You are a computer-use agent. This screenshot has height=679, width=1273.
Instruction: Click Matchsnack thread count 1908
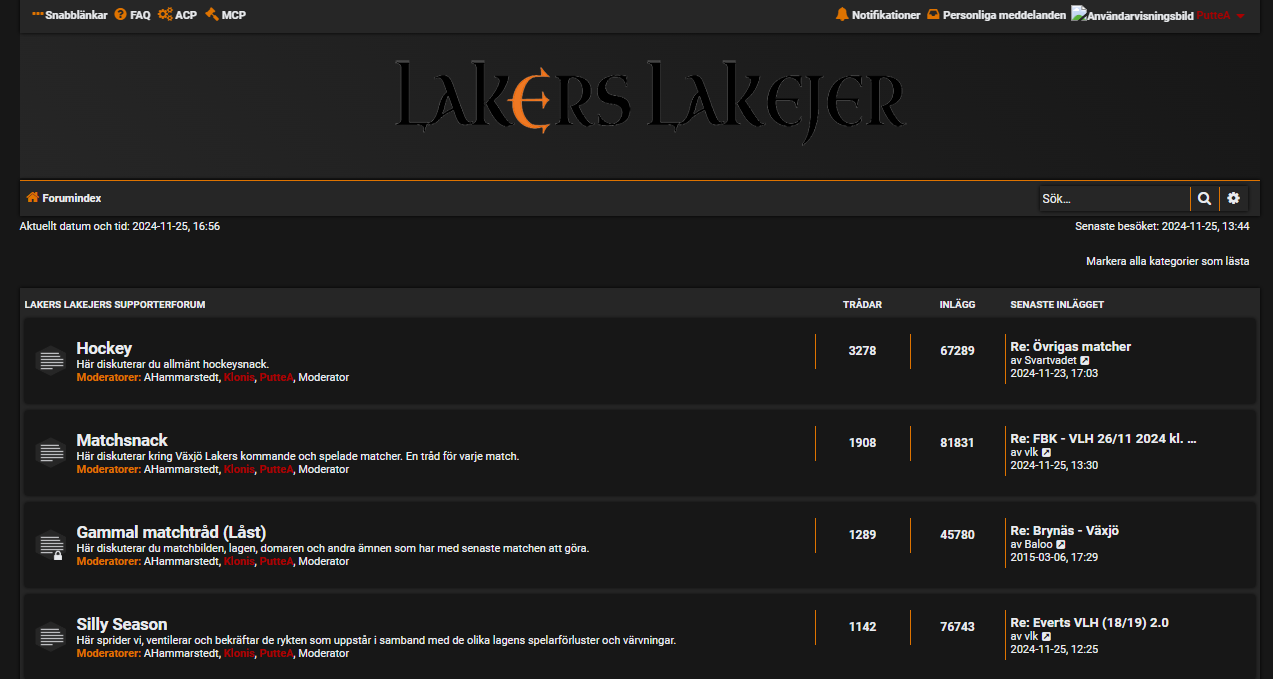tap(862, 443)
